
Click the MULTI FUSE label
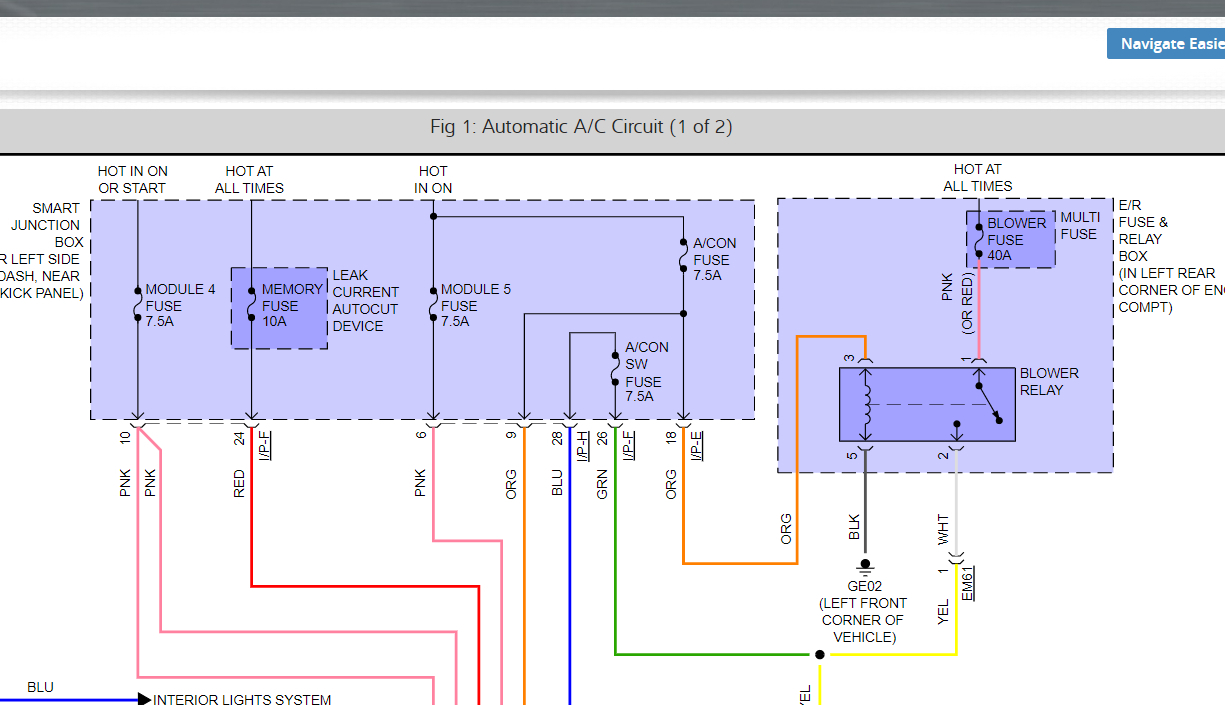click(1078, 226)
